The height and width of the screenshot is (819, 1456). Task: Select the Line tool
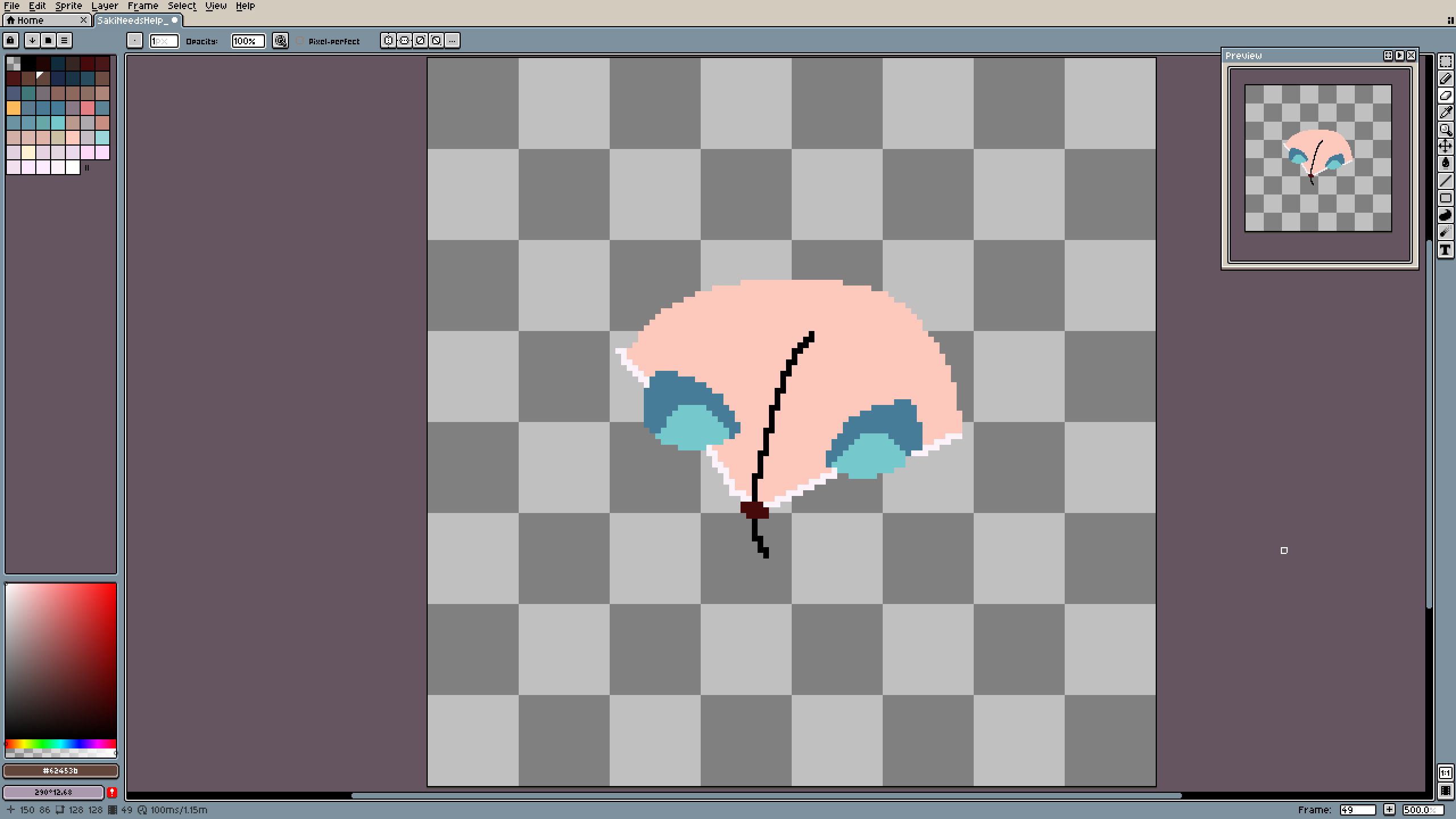[1445, 181]
